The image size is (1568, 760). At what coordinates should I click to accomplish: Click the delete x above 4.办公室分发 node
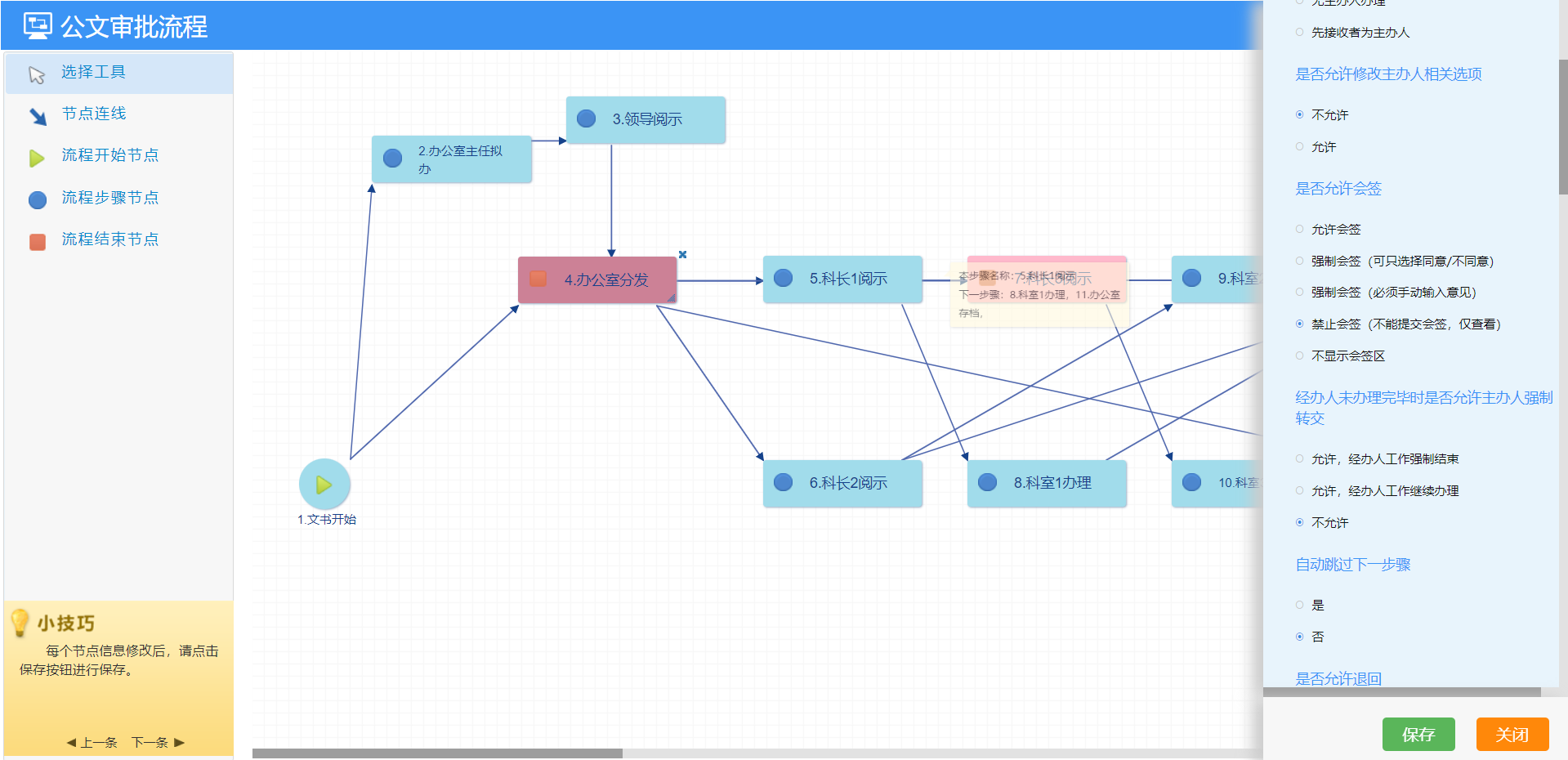683,254
